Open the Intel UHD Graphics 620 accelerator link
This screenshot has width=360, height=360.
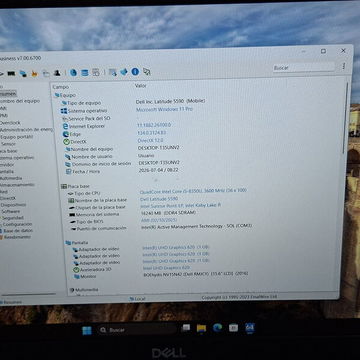point(166,268)
